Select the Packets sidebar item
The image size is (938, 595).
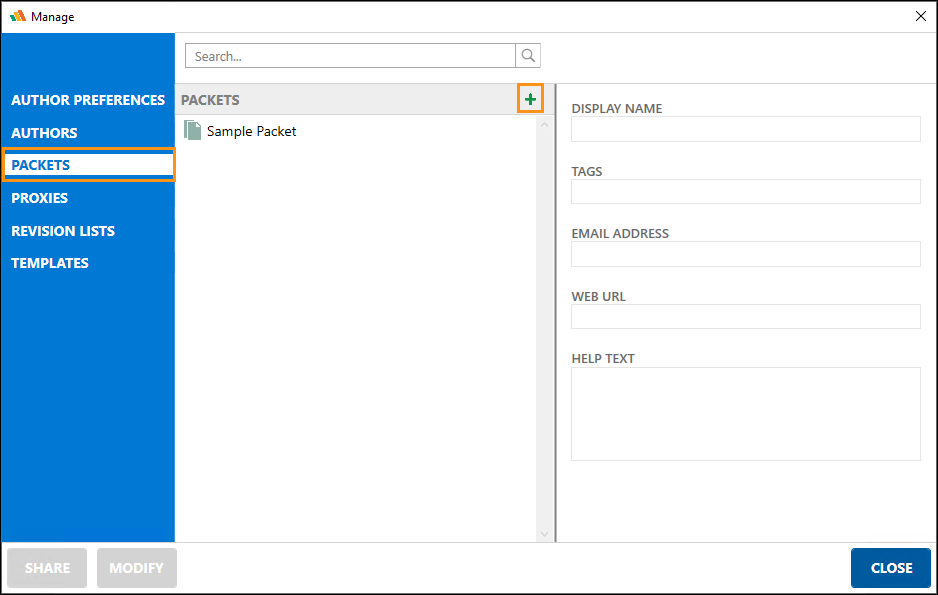pyautogui.click(x=89, y=165)
